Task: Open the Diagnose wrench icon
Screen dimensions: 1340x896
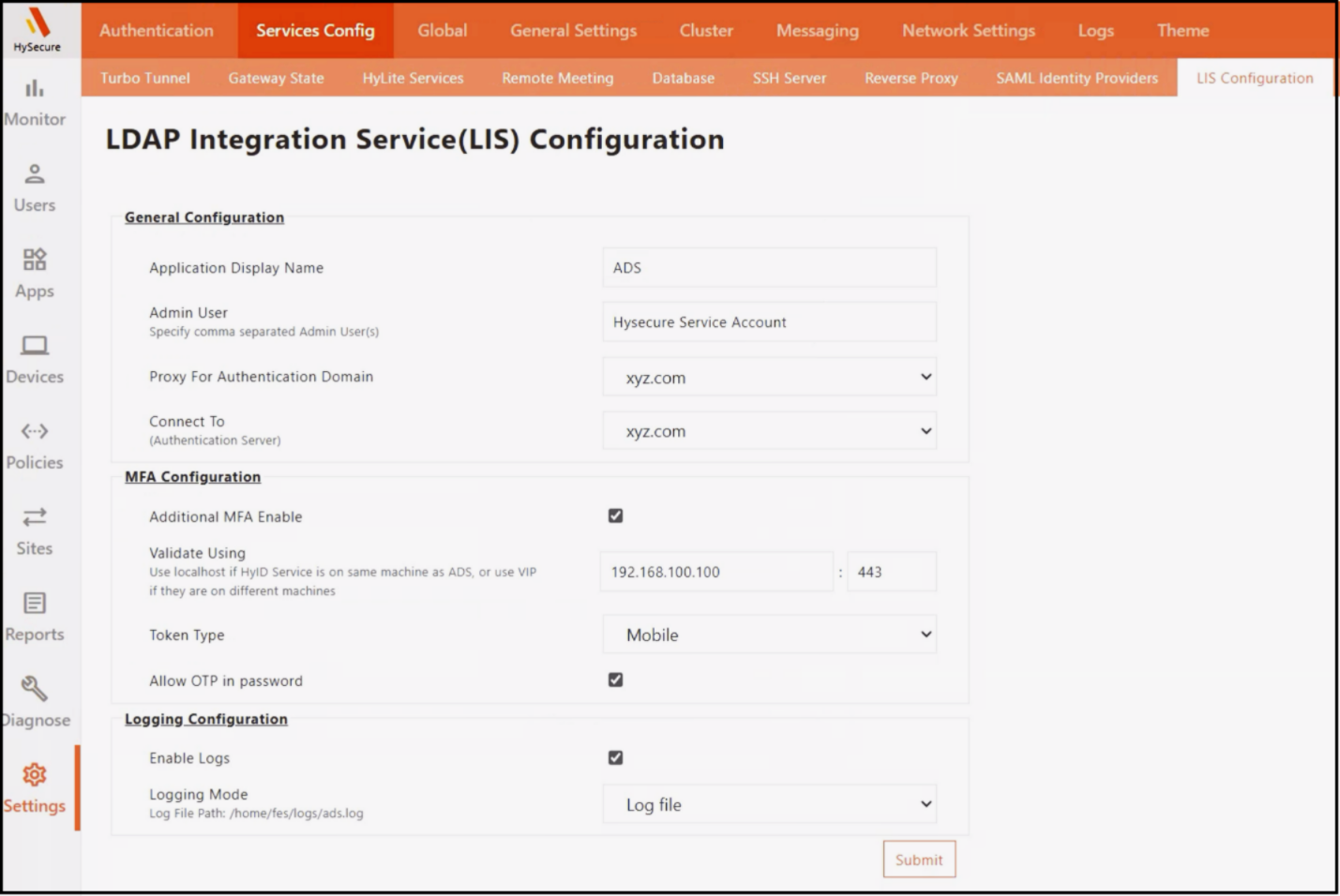Action: (35, 689)
